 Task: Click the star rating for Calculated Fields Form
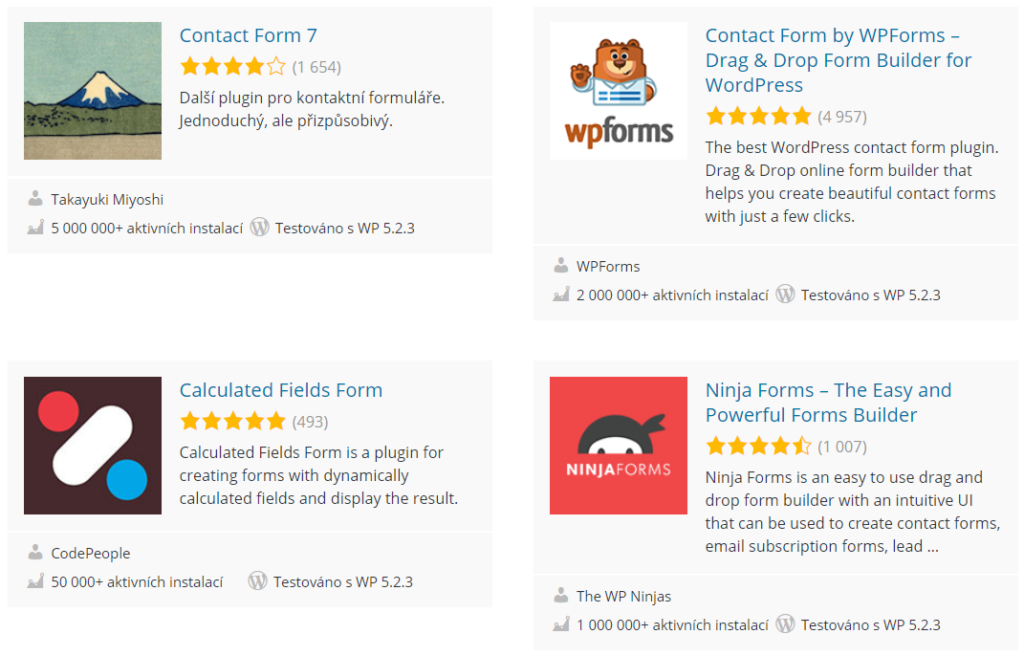pyautogui.click(x=233, y=421)
